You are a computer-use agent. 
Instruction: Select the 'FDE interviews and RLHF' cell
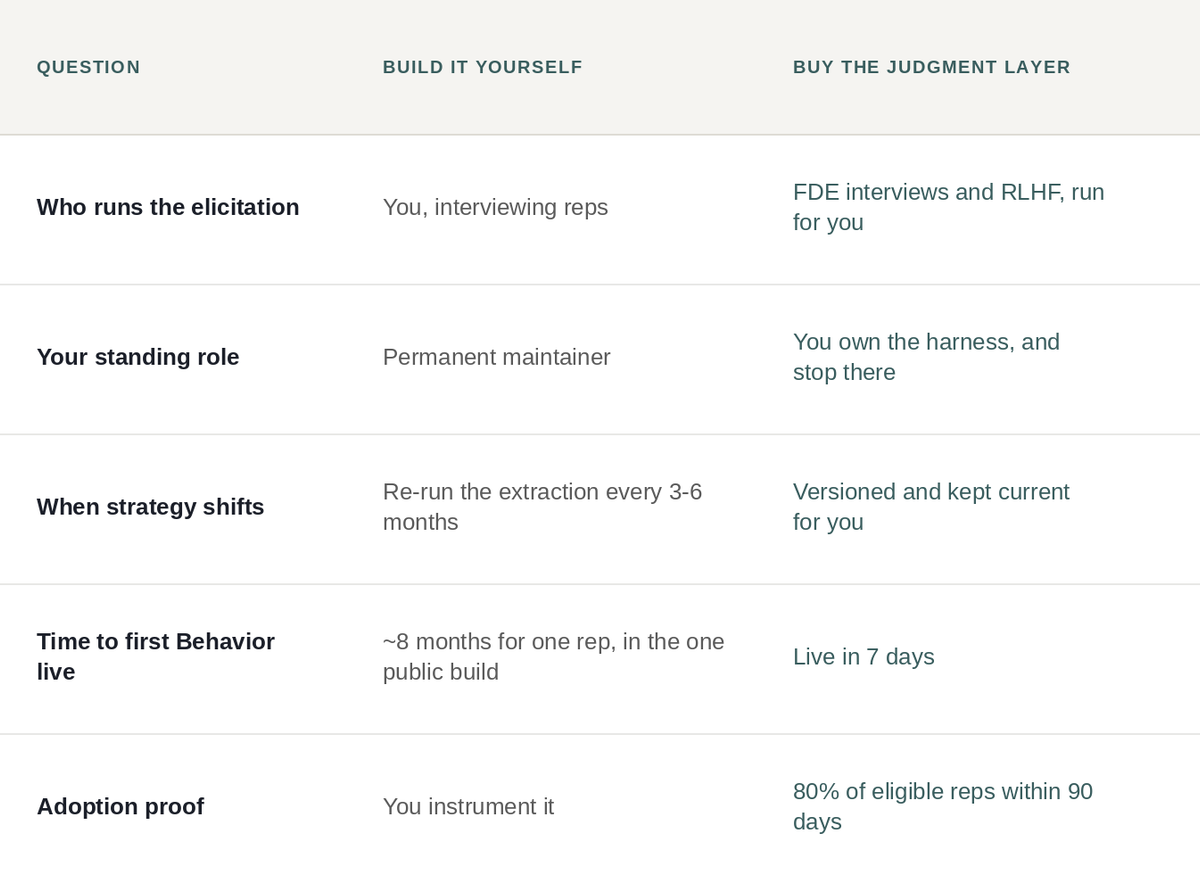click(948, 207)
